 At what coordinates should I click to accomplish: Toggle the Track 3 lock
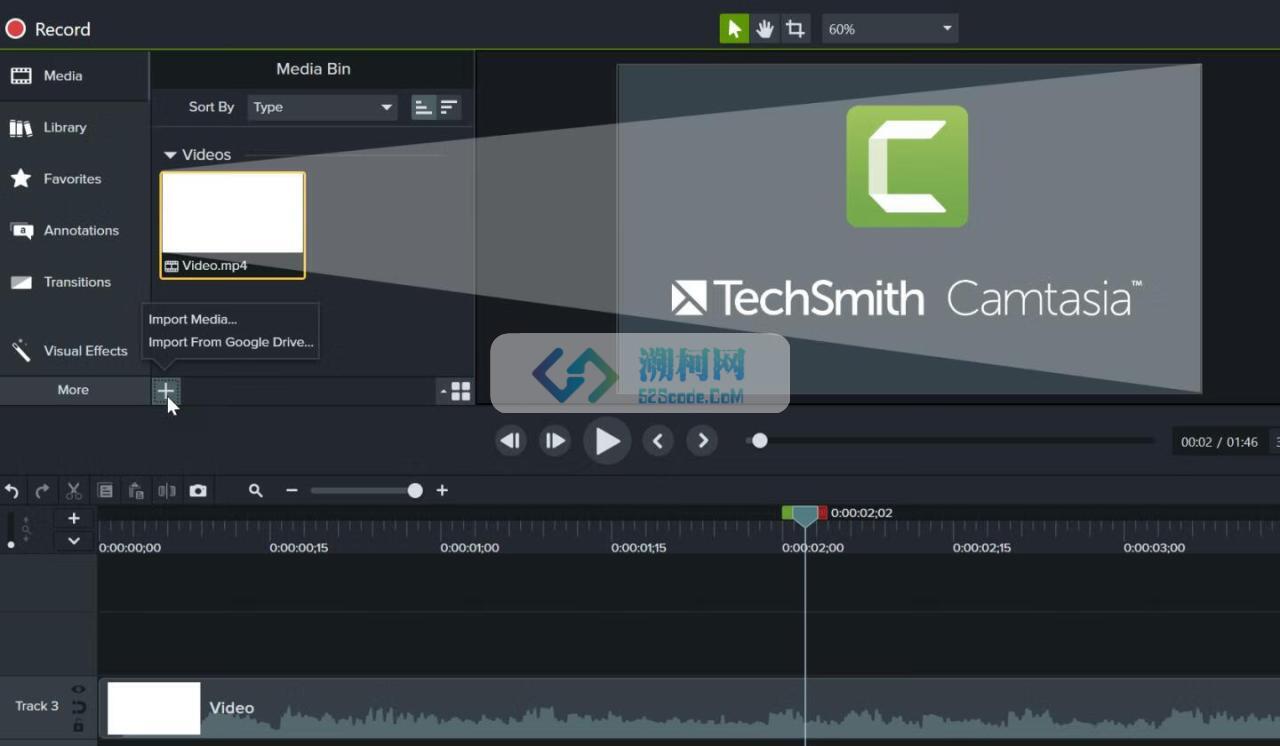[78, 726]
